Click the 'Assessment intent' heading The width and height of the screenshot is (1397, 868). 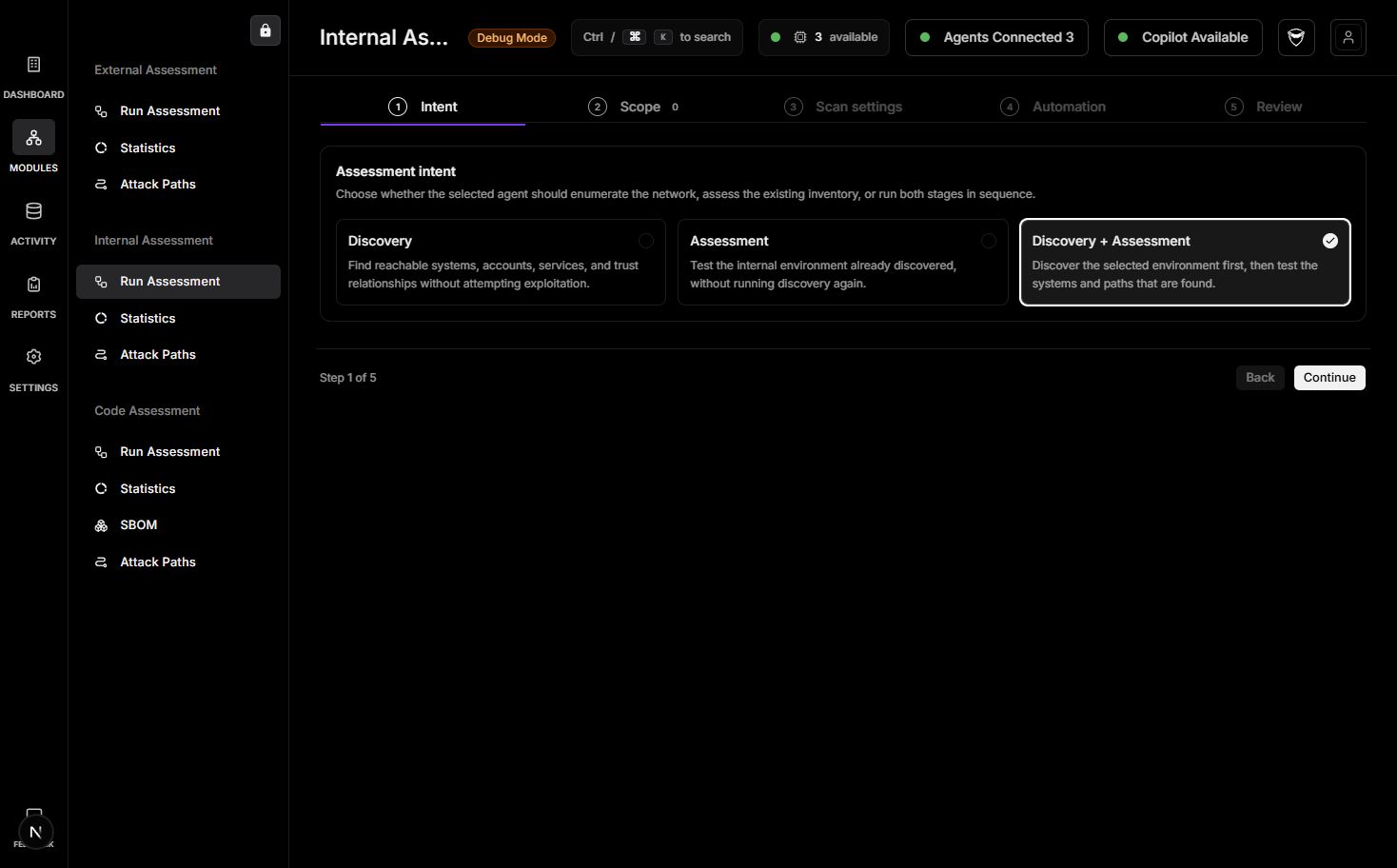pos(396,171)
